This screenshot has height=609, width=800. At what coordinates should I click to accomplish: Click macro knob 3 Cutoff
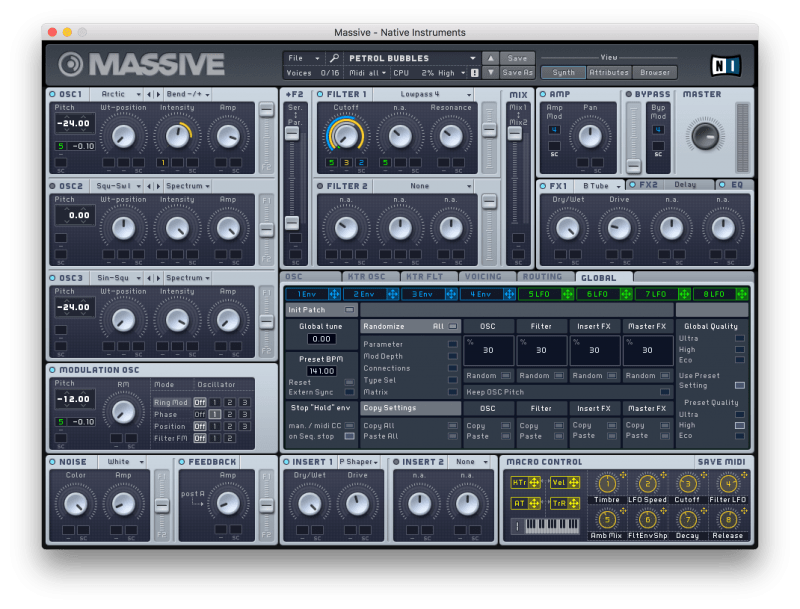click(x=687, y=483)
